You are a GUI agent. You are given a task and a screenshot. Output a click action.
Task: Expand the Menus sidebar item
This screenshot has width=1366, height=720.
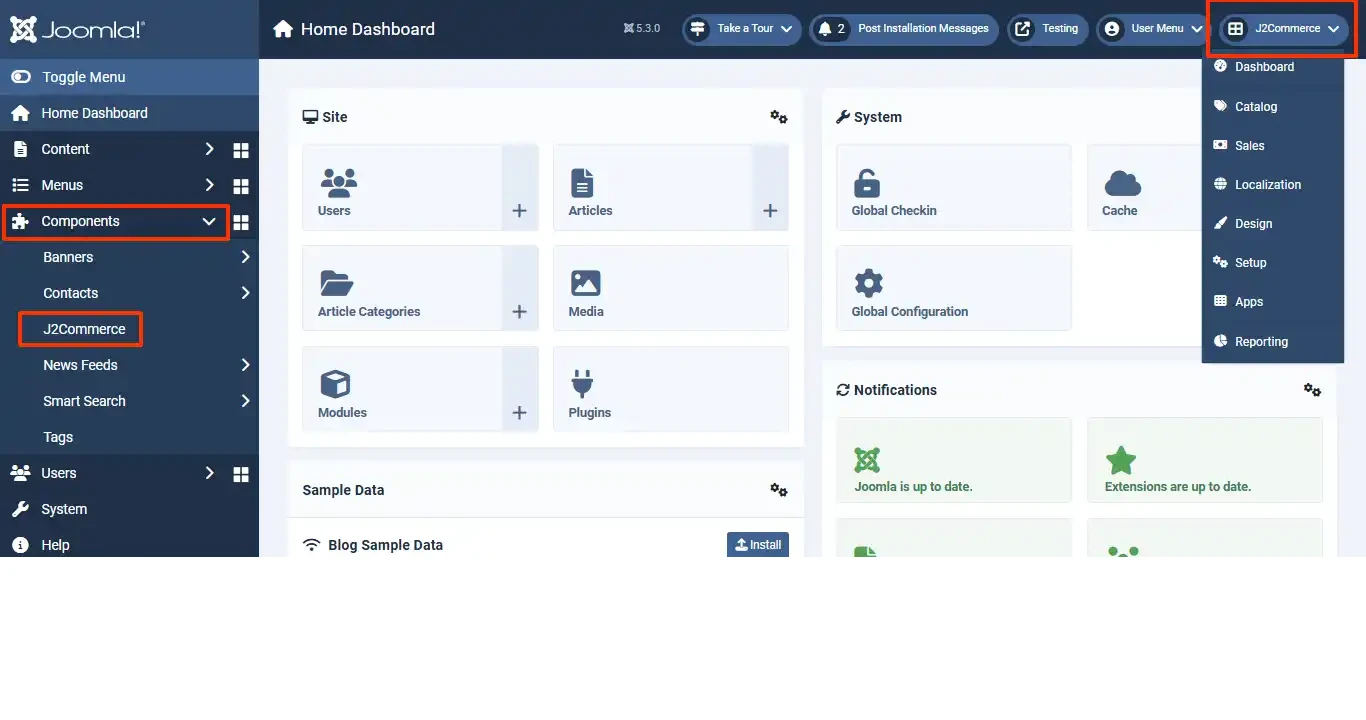[114, 185]
